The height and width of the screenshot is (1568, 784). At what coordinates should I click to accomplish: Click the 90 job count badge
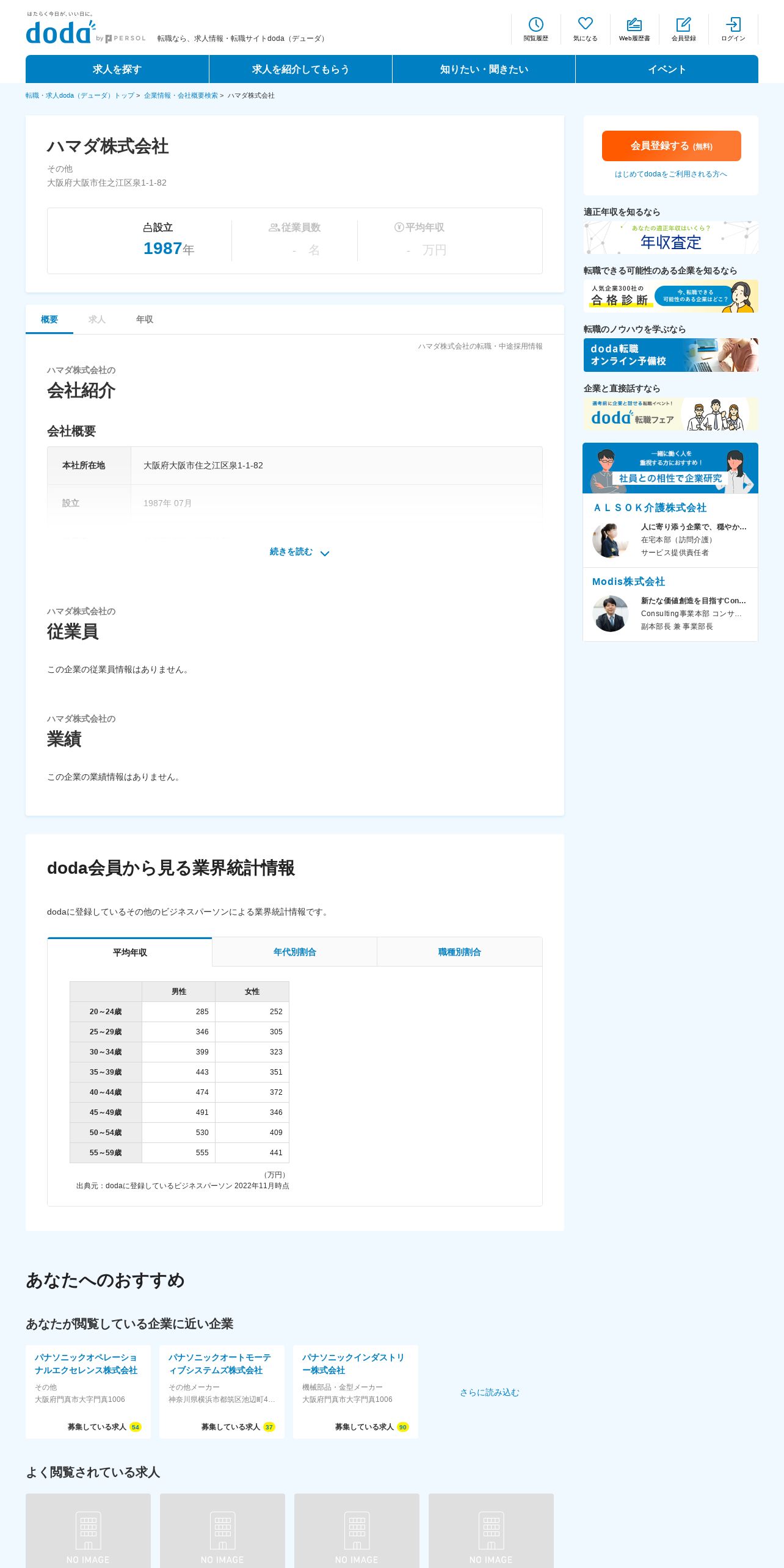click(x=403, y=1427)
